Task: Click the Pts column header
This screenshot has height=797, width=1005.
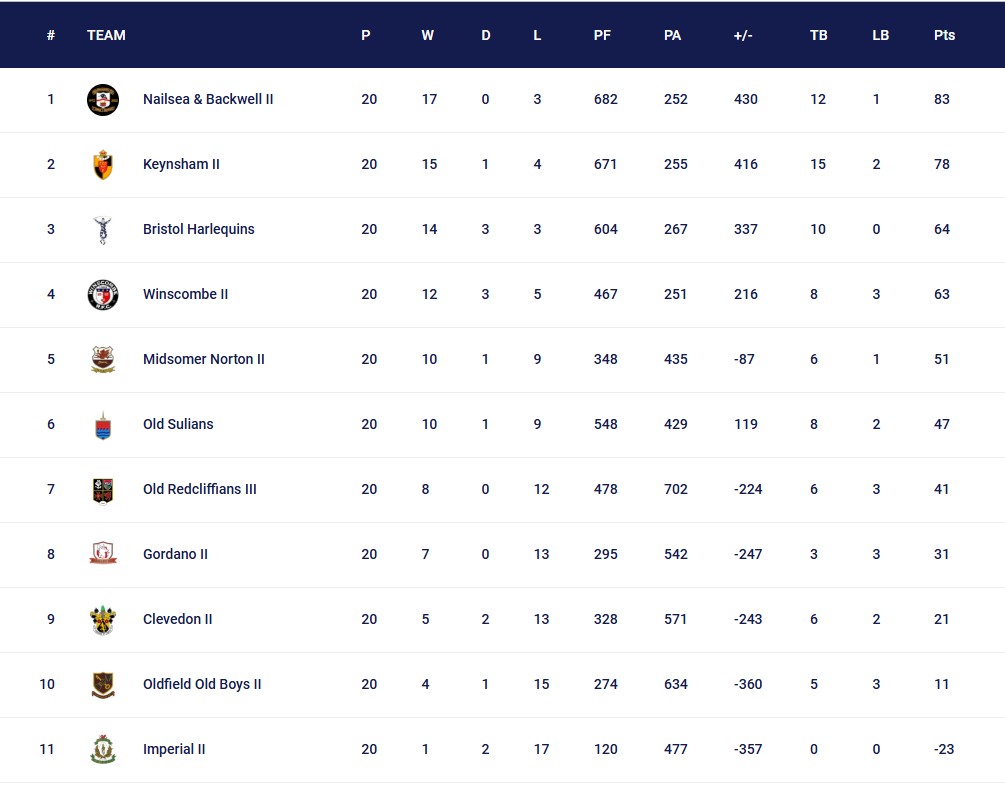Action: pos(944,35)
